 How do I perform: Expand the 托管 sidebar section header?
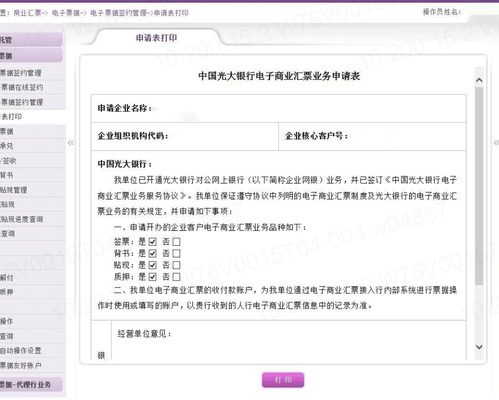[x=31, y=40]
